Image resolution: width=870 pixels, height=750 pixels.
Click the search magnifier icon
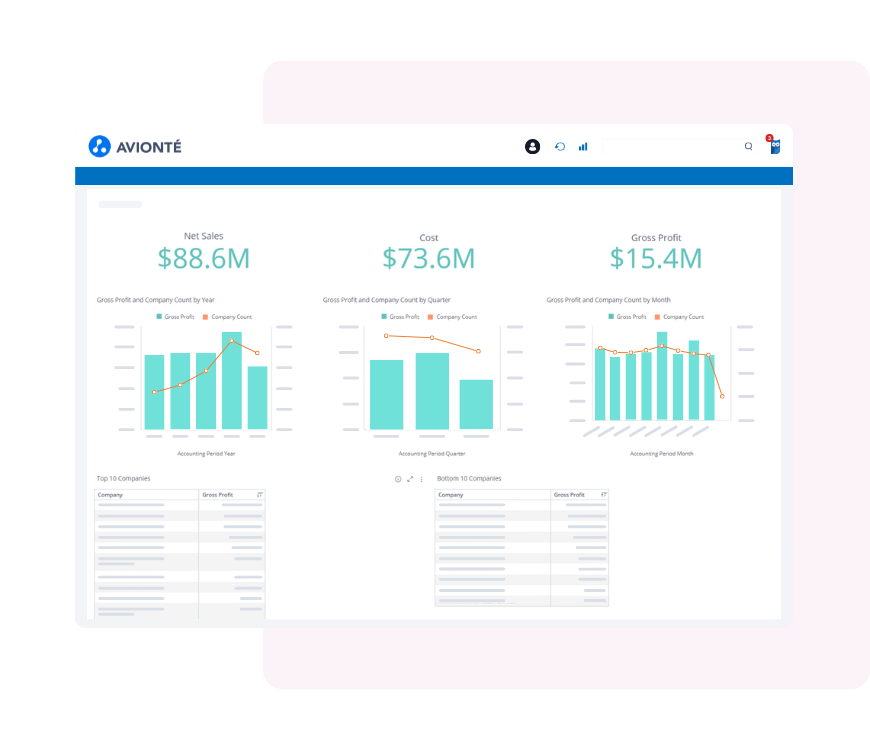(x=748, y=147)
